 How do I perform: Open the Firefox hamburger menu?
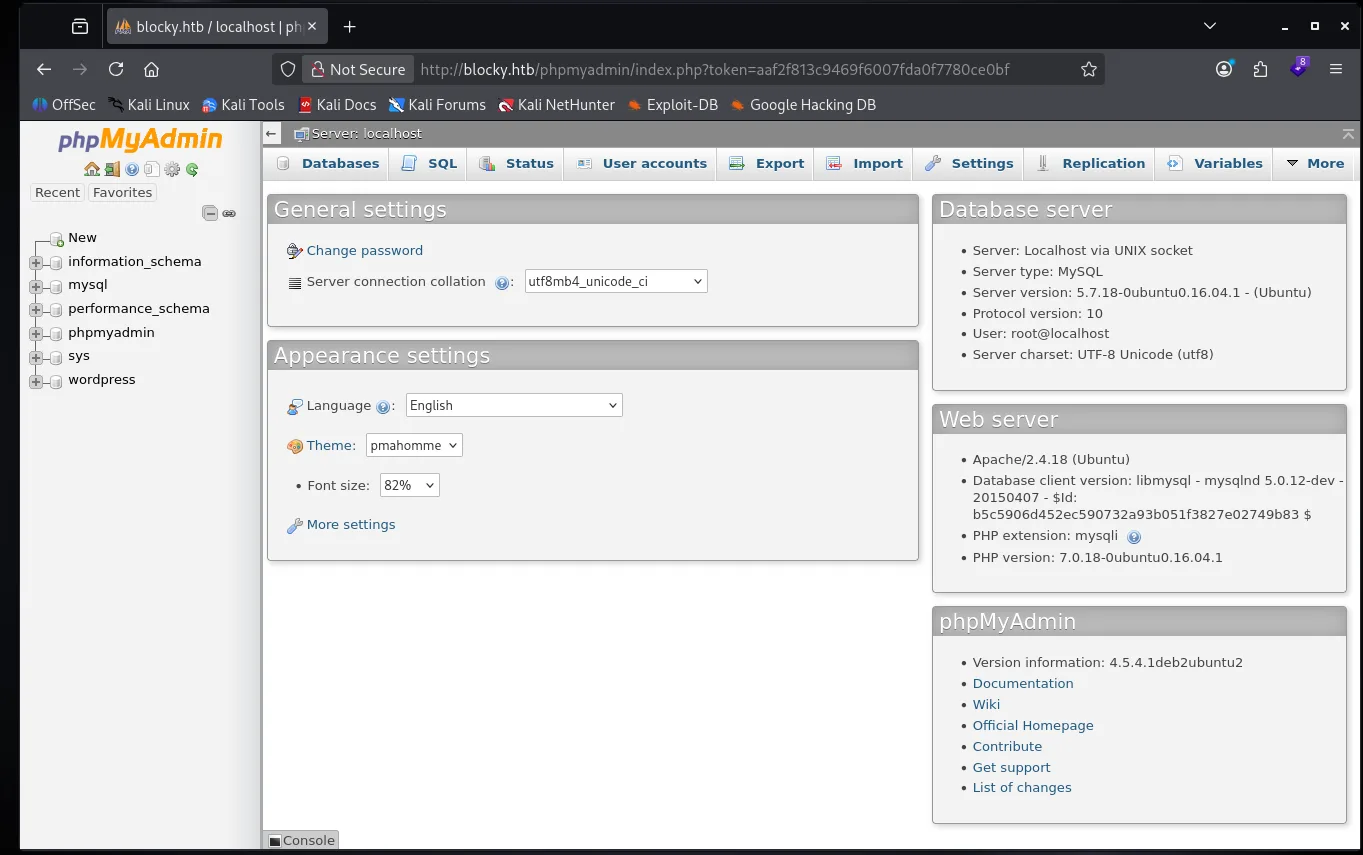1336,69
